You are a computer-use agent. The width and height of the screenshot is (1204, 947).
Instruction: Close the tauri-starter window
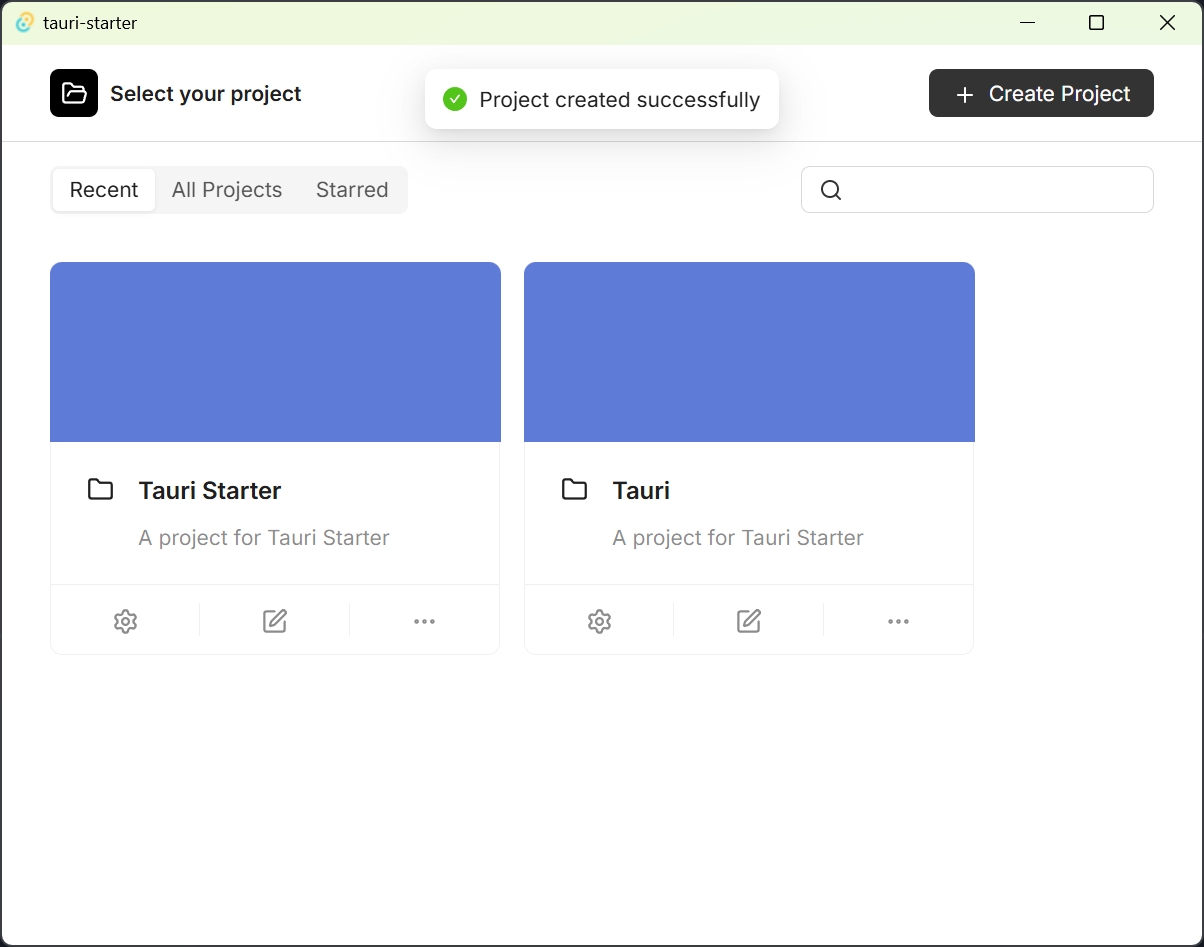pyautogui.click(x=1167, y=22)
